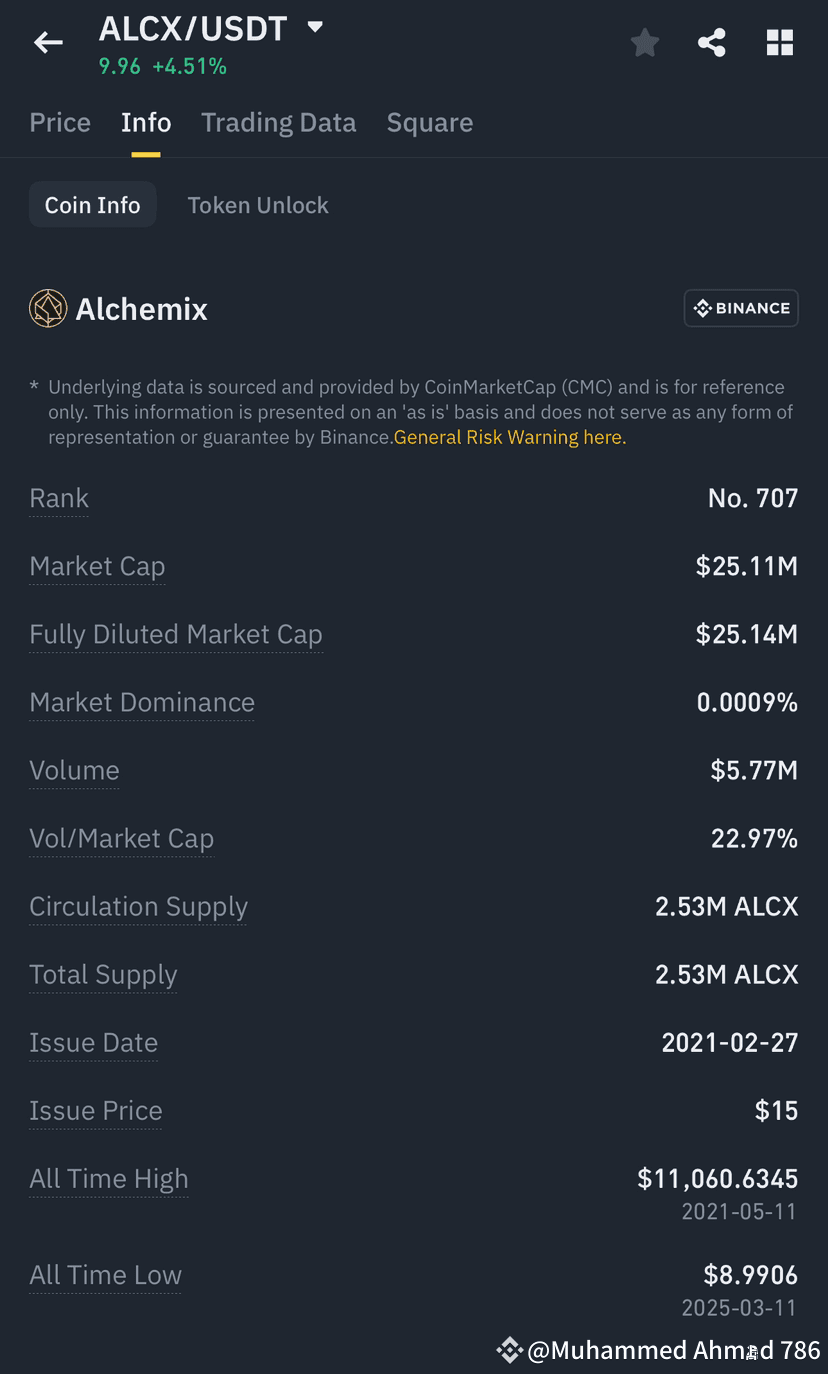Tap the Circulation Supply label
The width and height of the screenshot is (828, 1374).
tap(139, 906)
